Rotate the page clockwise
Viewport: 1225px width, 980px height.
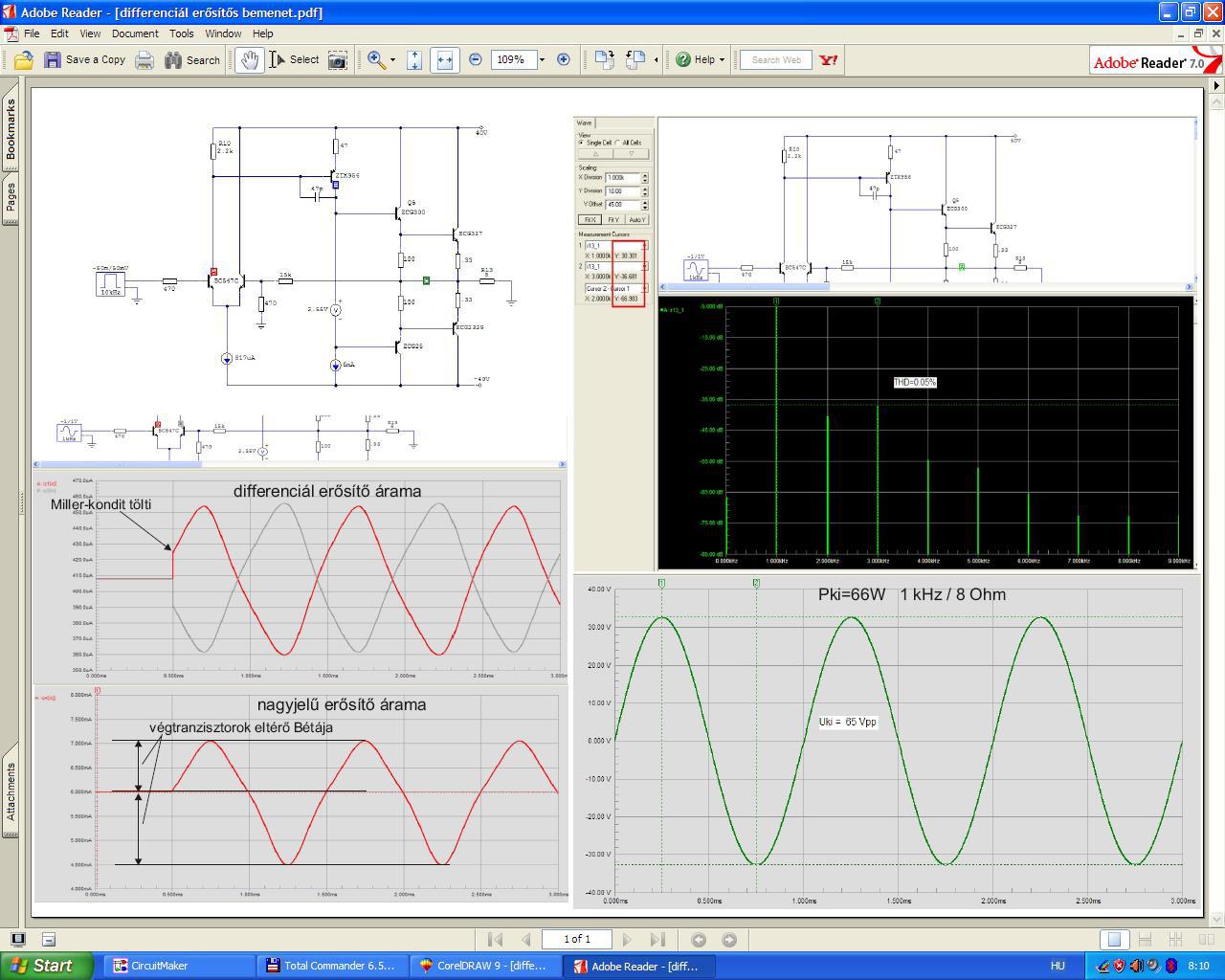click(x=604, y=59)
